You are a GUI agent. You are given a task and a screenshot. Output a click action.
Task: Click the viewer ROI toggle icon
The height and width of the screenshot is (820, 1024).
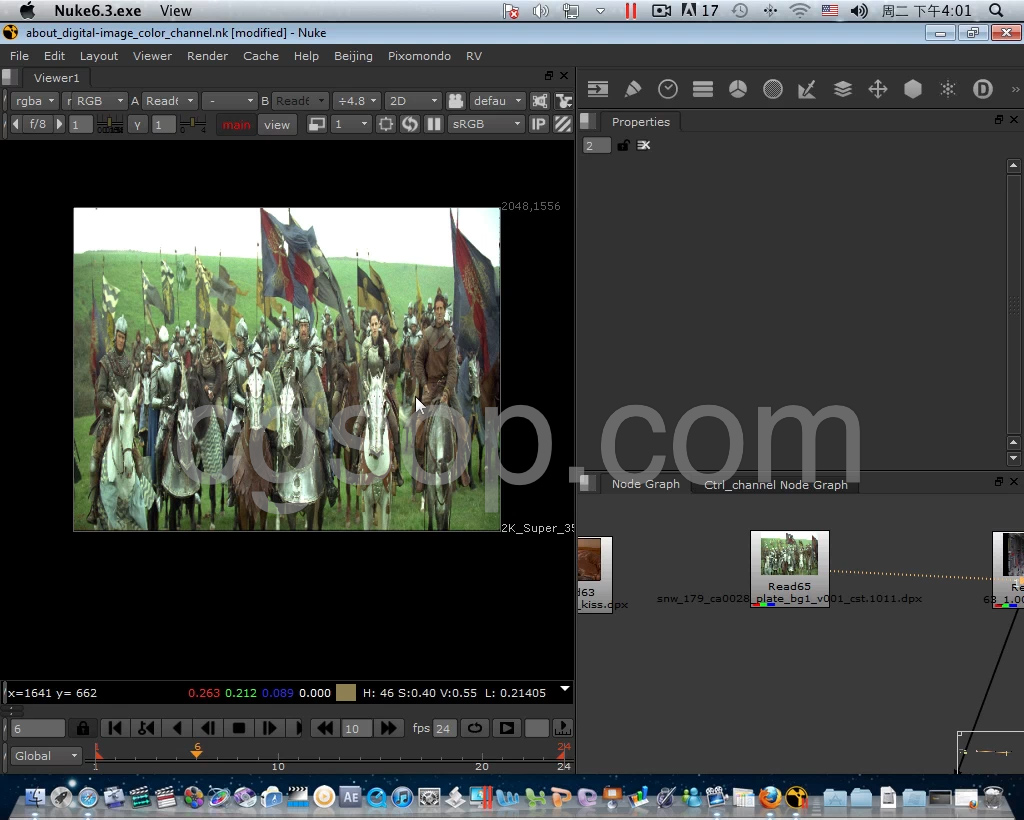386,124
